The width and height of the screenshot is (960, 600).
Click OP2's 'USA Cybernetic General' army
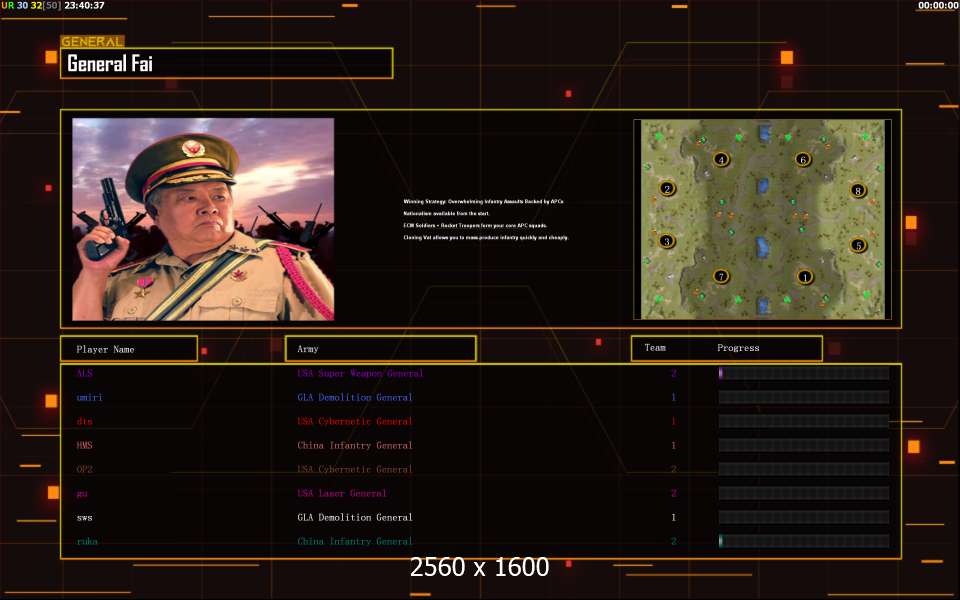[354, 469]
